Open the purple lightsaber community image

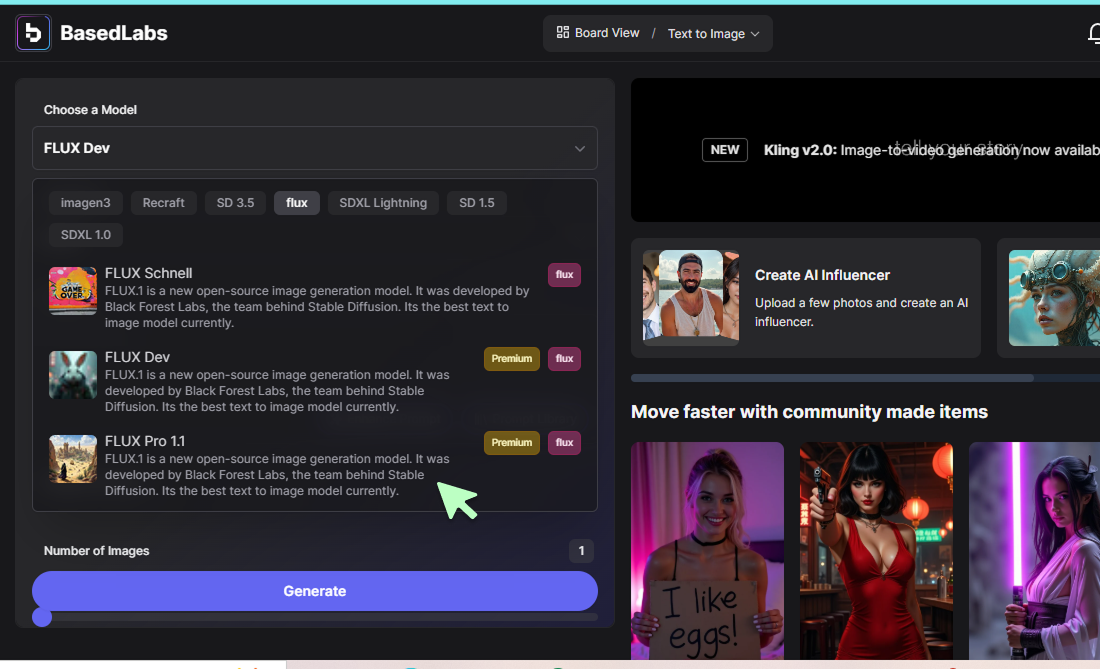[1034, 550]
